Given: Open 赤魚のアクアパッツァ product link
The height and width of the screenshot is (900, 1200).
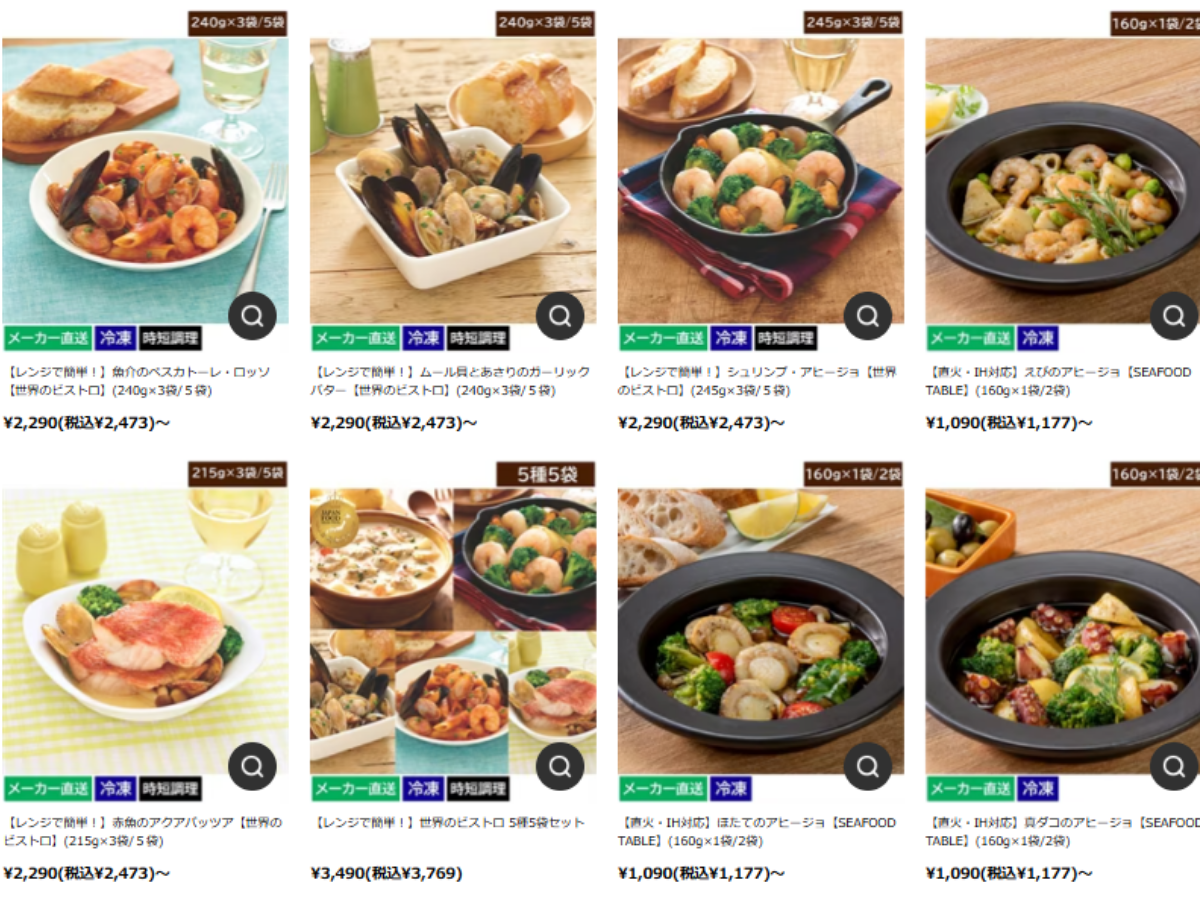Looking at the screenshot, I should click(143, 832).
